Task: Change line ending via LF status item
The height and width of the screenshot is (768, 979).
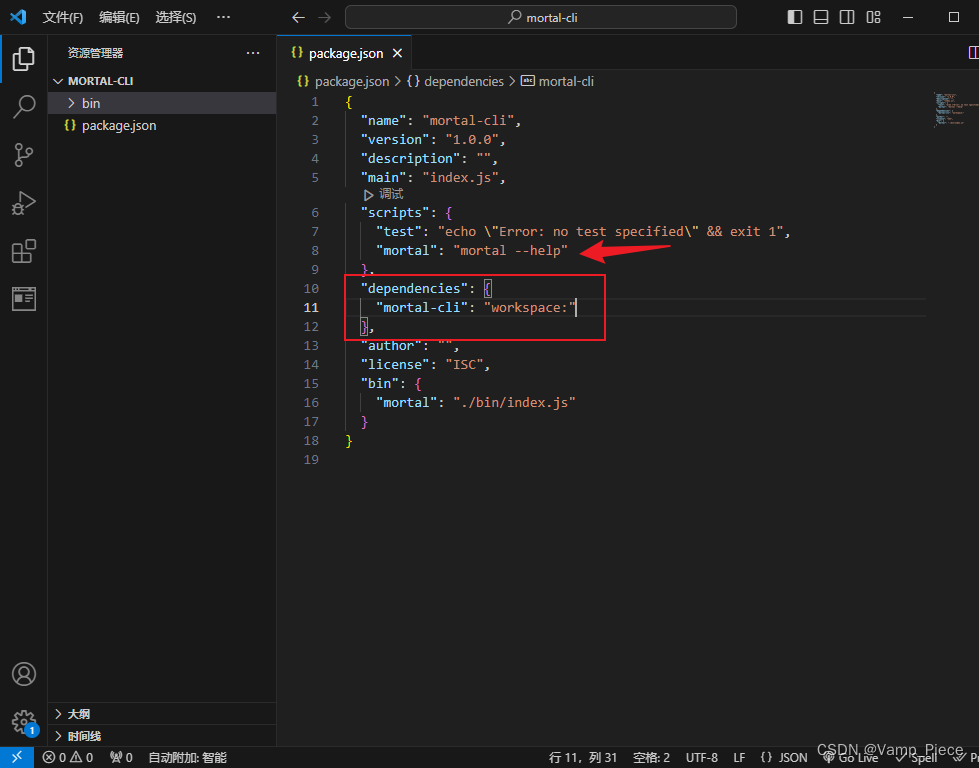Action: 739,757
